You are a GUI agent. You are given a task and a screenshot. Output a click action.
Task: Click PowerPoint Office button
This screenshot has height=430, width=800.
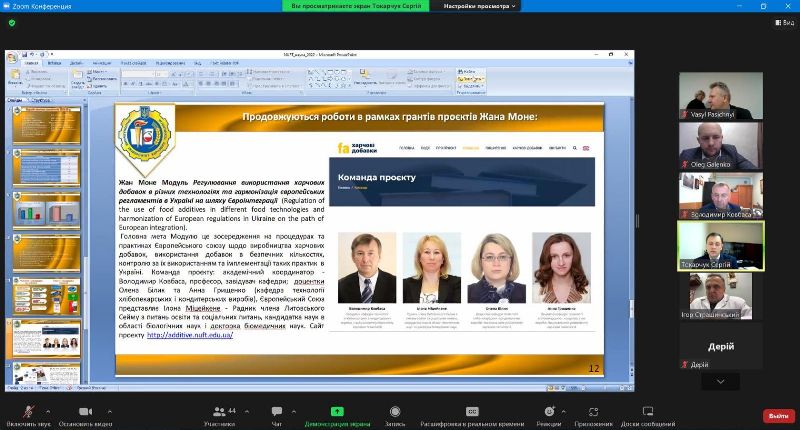[x=12, y=57]
